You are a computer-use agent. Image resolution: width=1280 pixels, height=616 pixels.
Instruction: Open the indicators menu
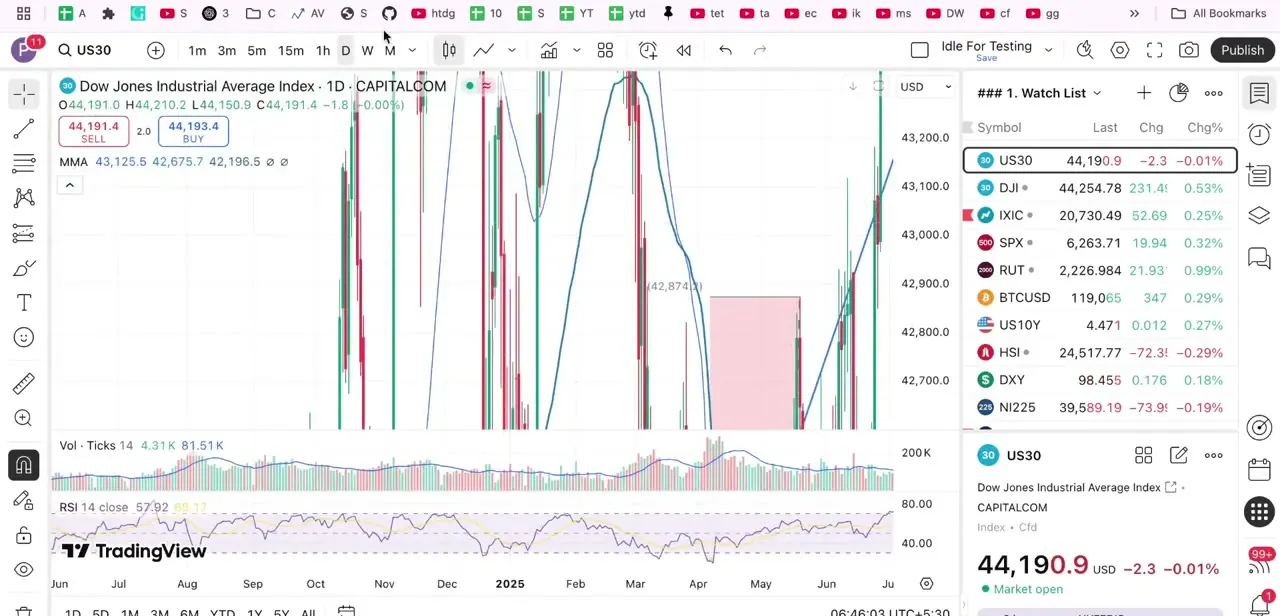(549, 50)
